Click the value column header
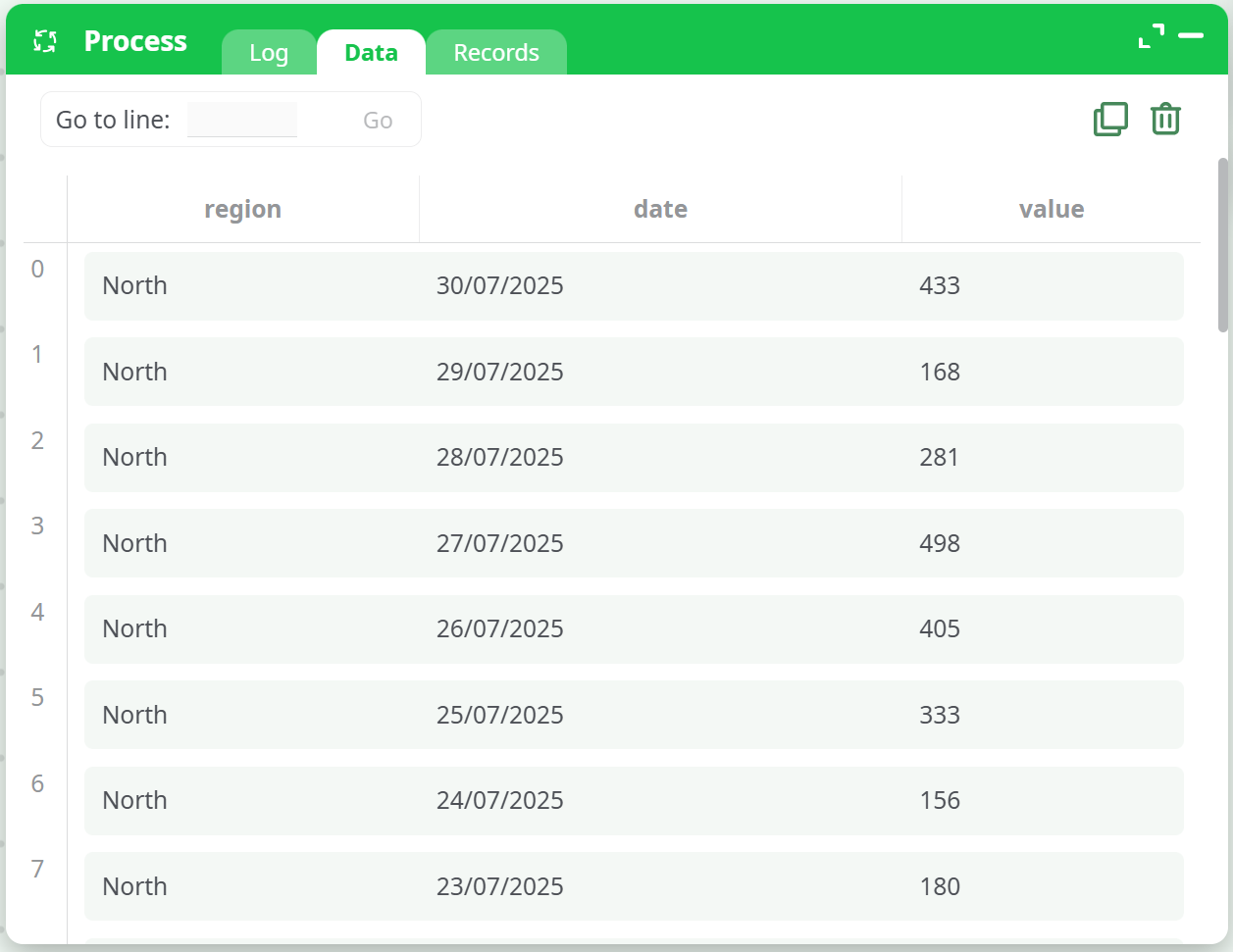The height and width of the screenshot is (952, 1233). tap(1051, 208)
